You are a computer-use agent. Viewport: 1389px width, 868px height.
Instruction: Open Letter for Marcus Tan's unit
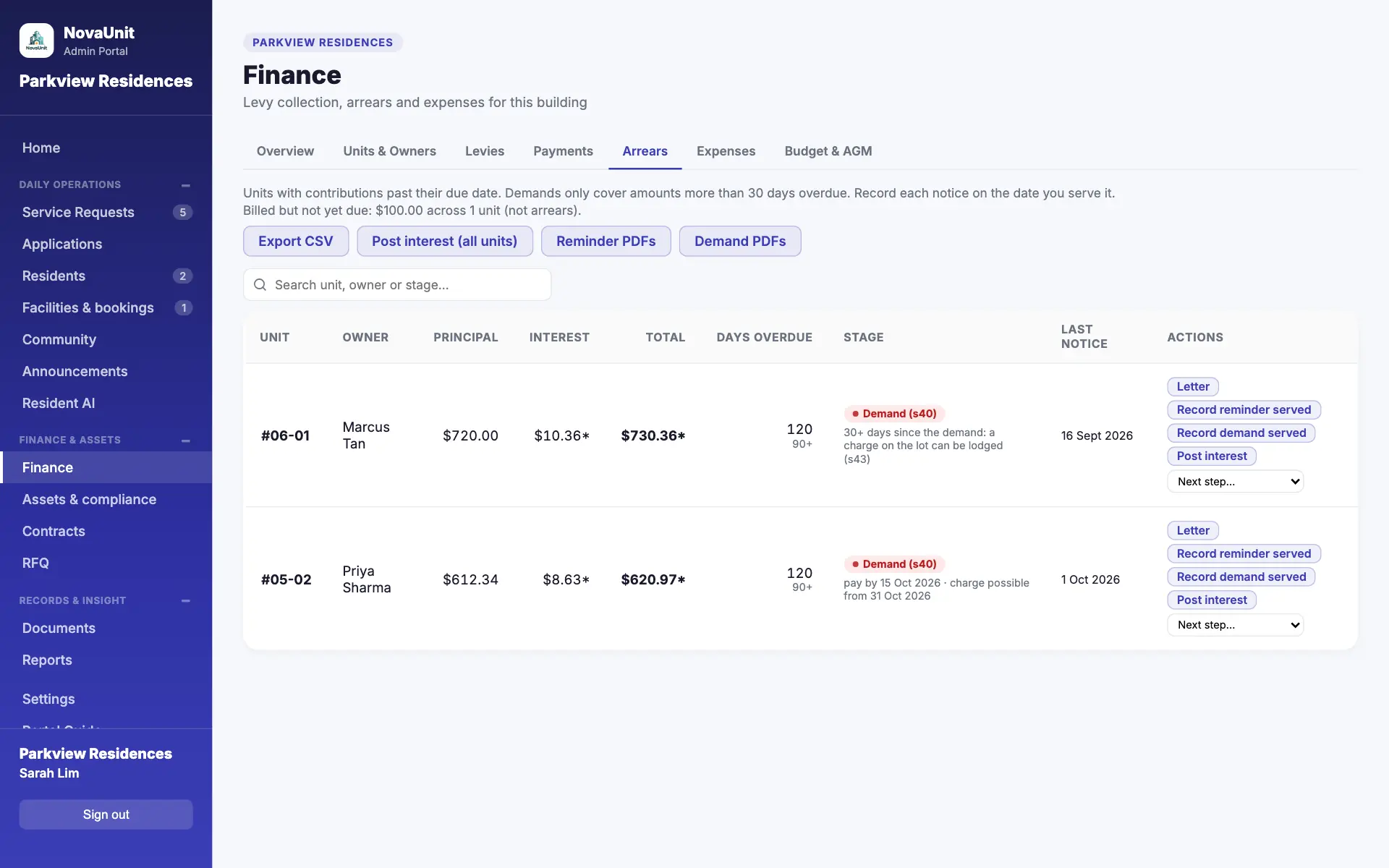(1193, 387)
